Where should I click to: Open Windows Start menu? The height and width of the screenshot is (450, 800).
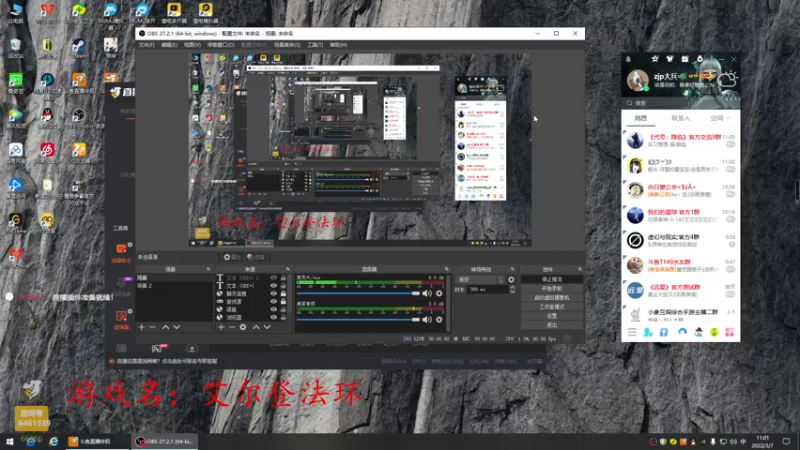point(9,441)
